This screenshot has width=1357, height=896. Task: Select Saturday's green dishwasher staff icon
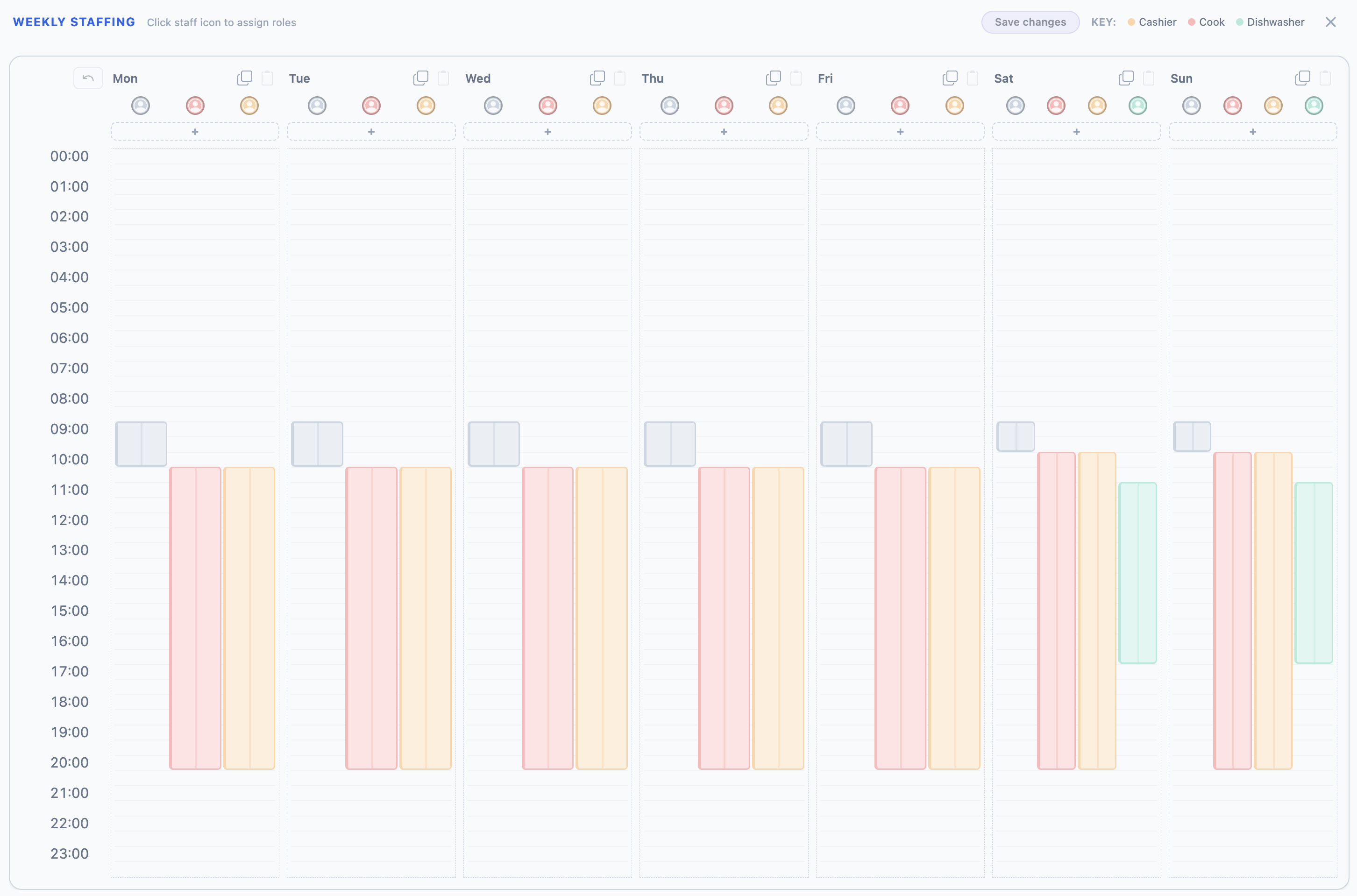(1137, 106)
